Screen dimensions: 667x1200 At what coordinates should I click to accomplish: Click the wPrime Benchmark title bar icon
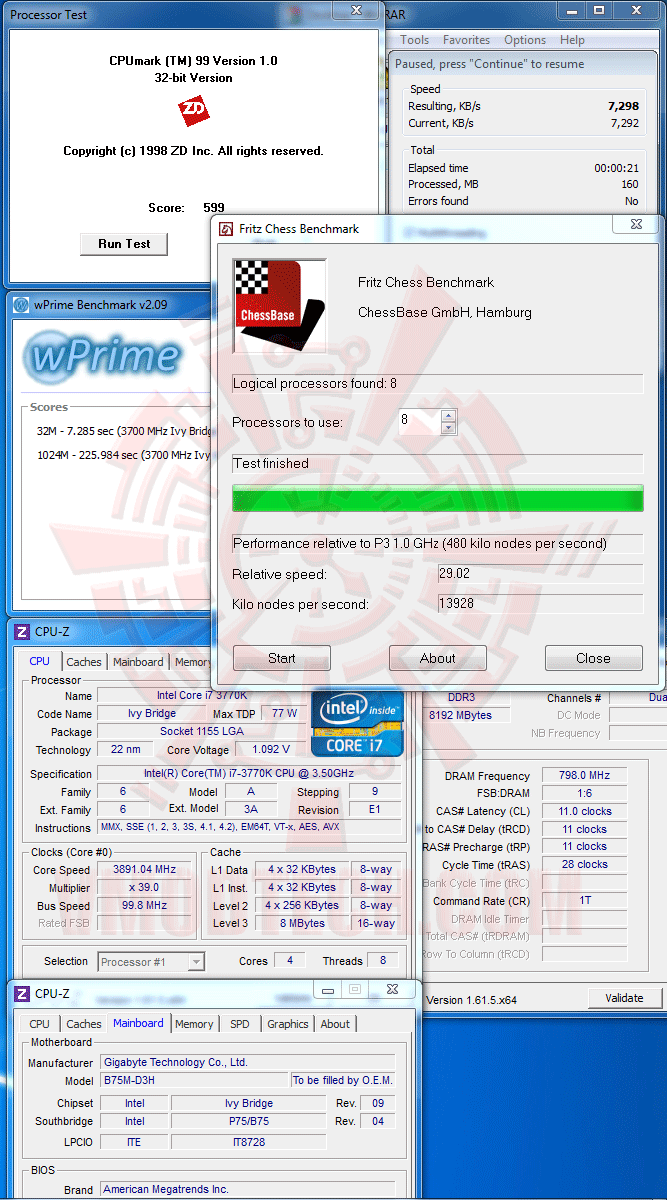22,306
